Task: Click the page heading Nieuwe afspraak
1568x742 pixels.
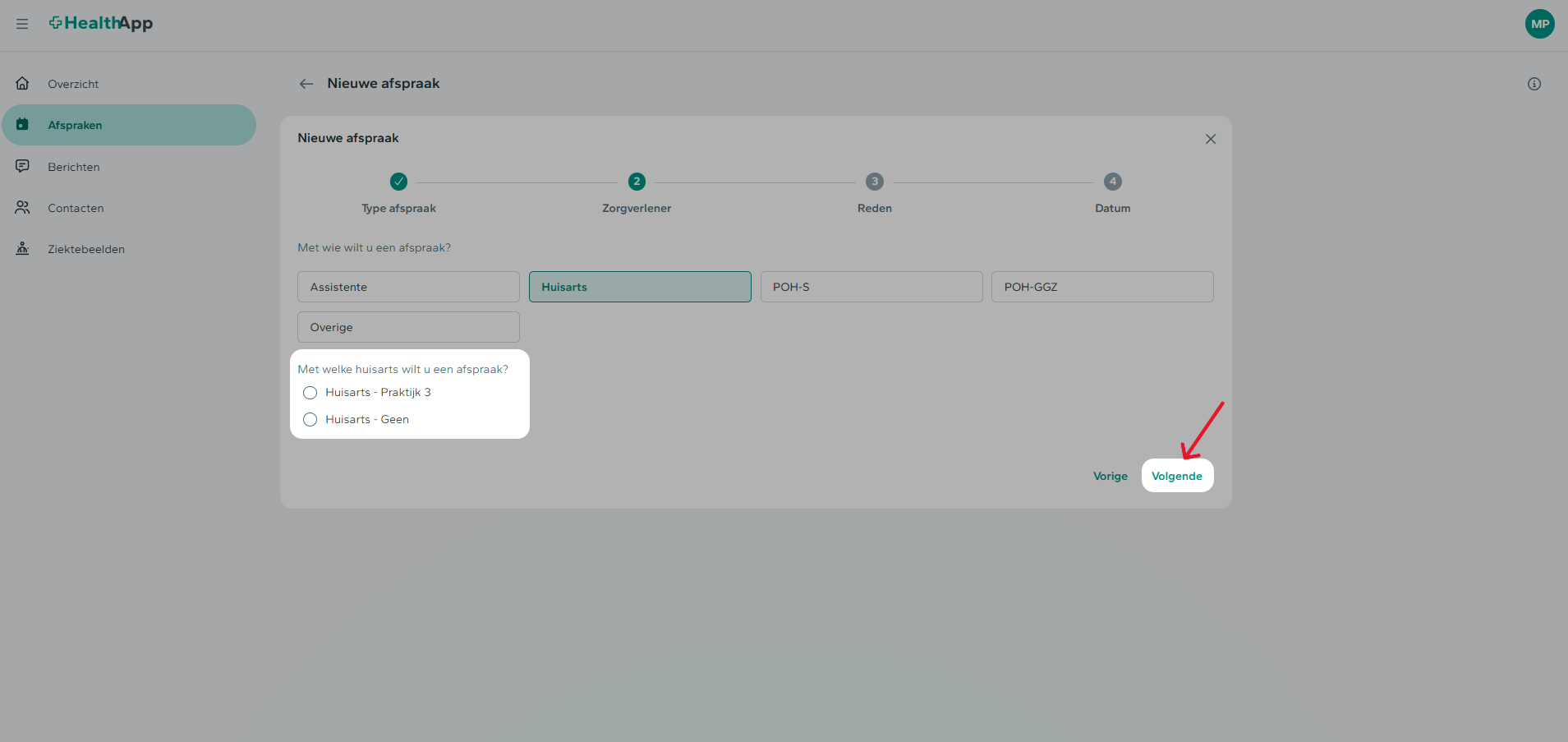Action: (x=384, y=83)
